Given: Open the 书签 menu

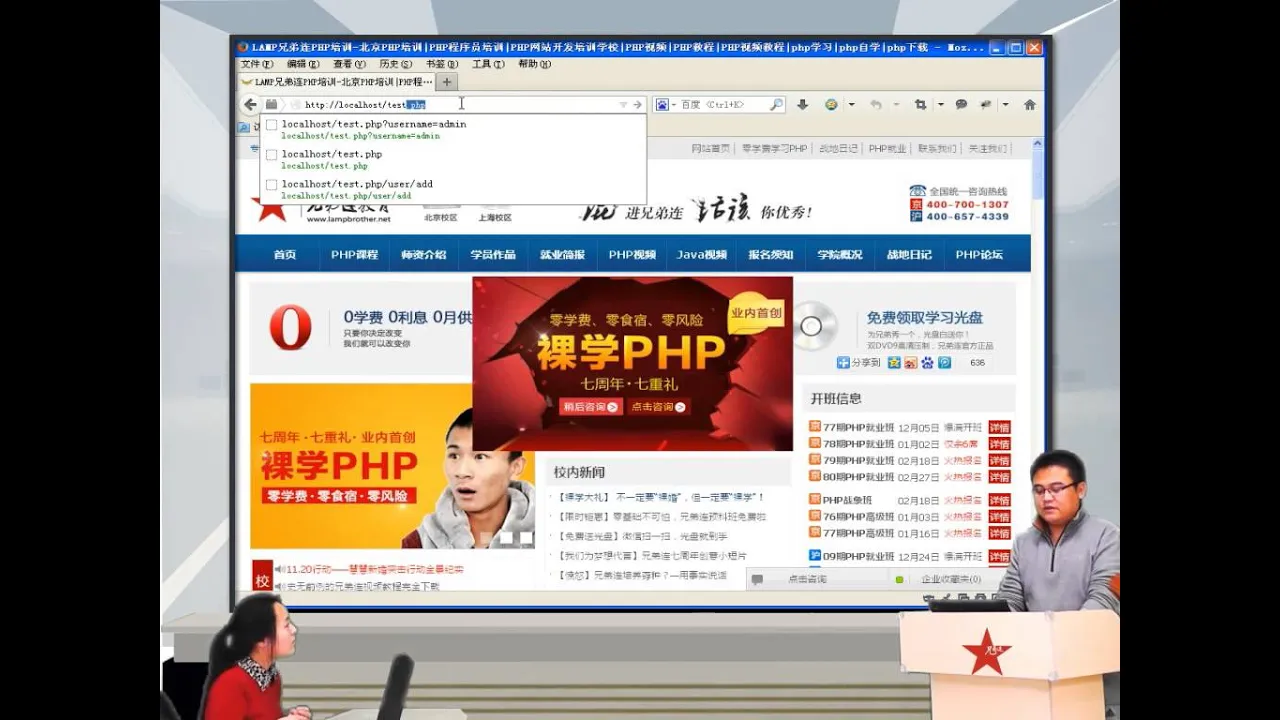Looking at the screenshot, I should (441, 64).
